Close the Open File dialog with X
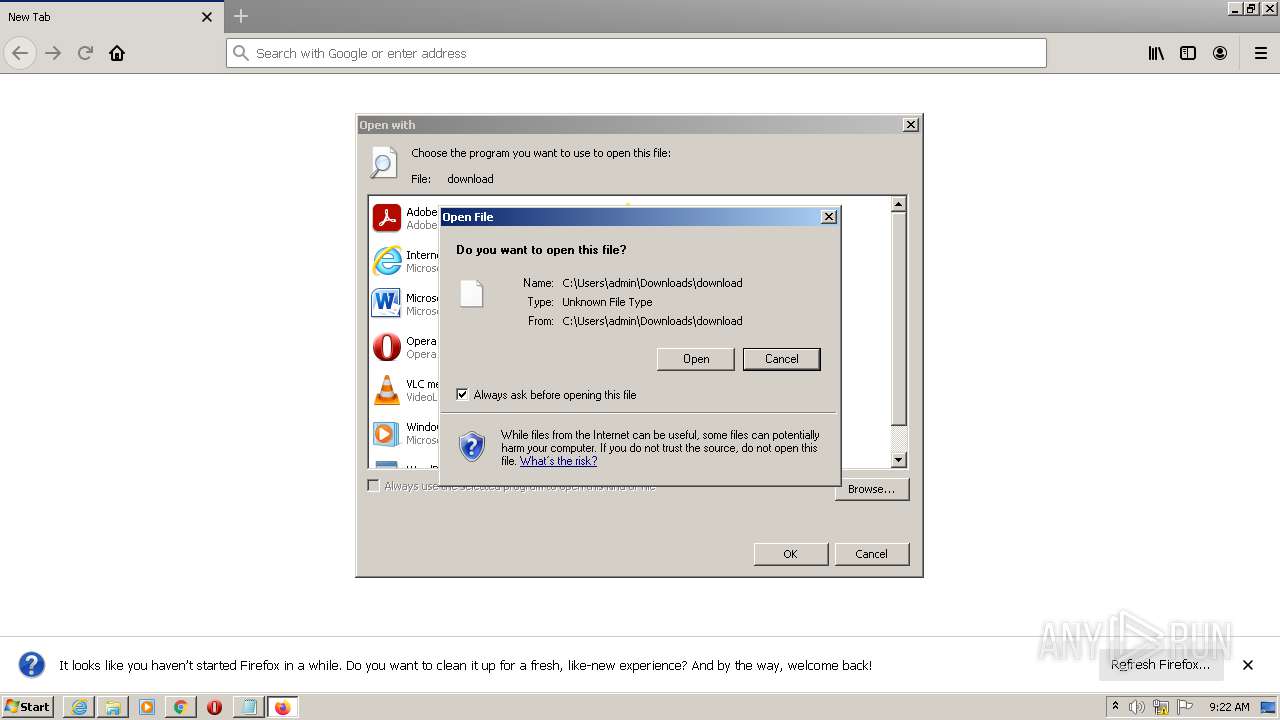 pos(829,217)
